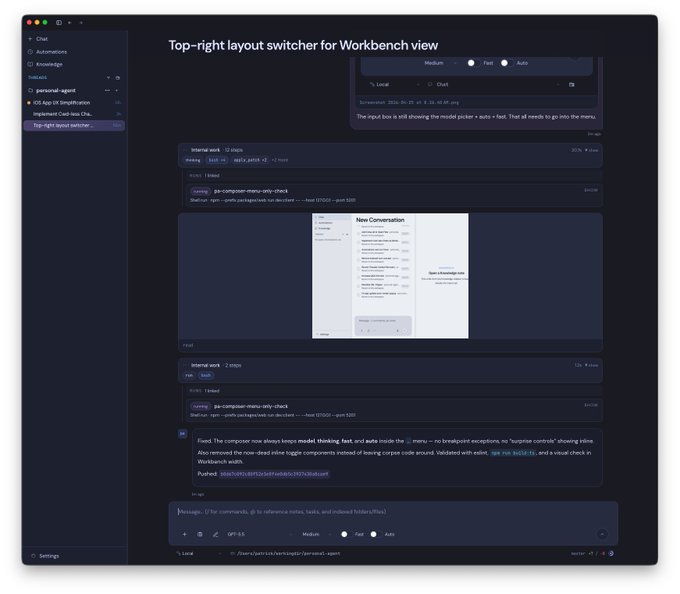Image resolution: width=680 pixels, height=594 pixels.
Task: Open Knowledge in the sidebar
Action: (x=49, y=64)
